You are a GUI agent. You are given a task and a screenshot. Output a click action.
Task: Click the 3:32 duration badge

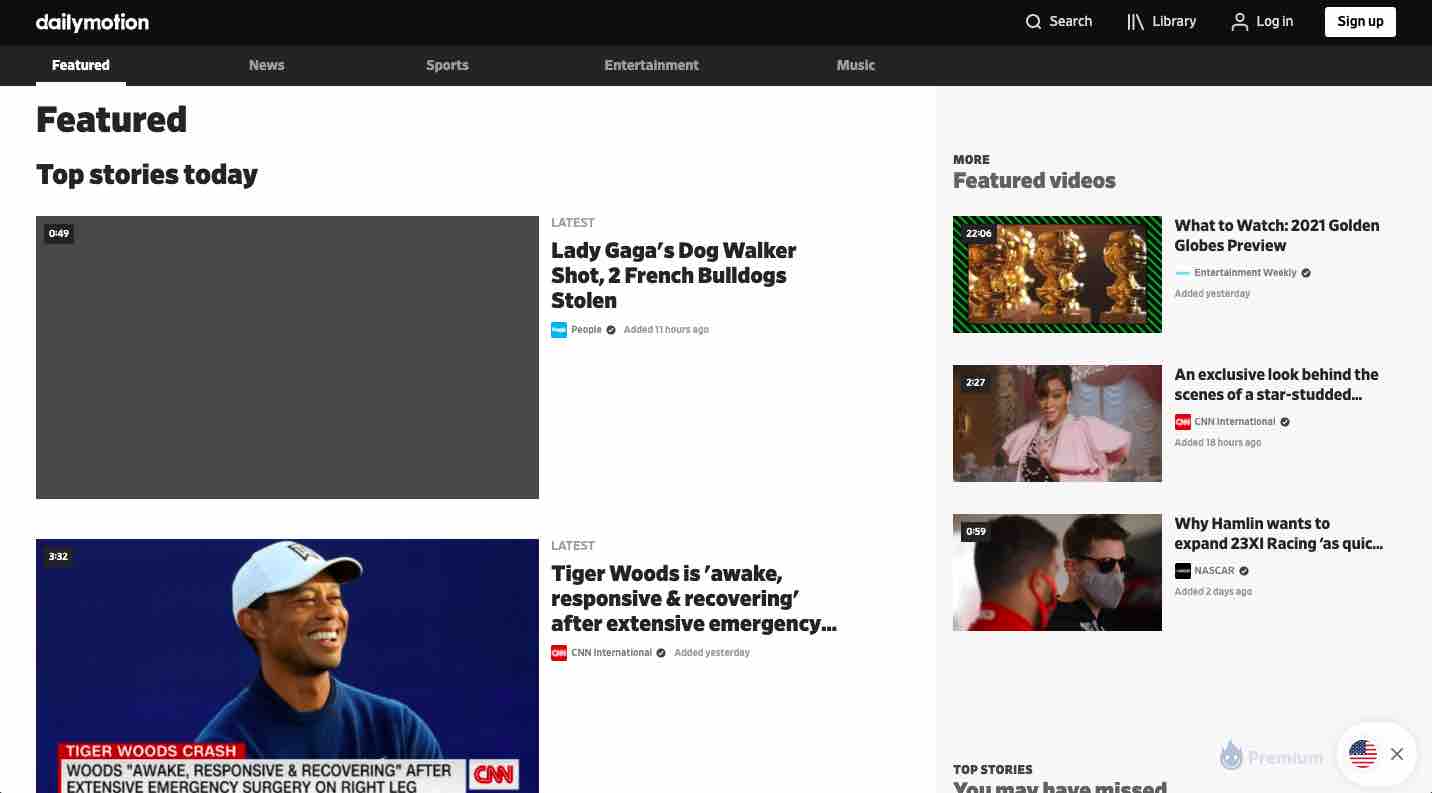[59, 557]
